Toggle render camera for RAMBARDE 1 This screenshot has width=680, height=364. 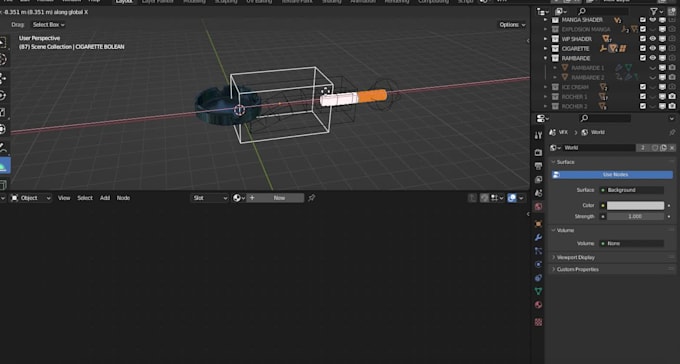pyautogui.click(x=672, y=68)
